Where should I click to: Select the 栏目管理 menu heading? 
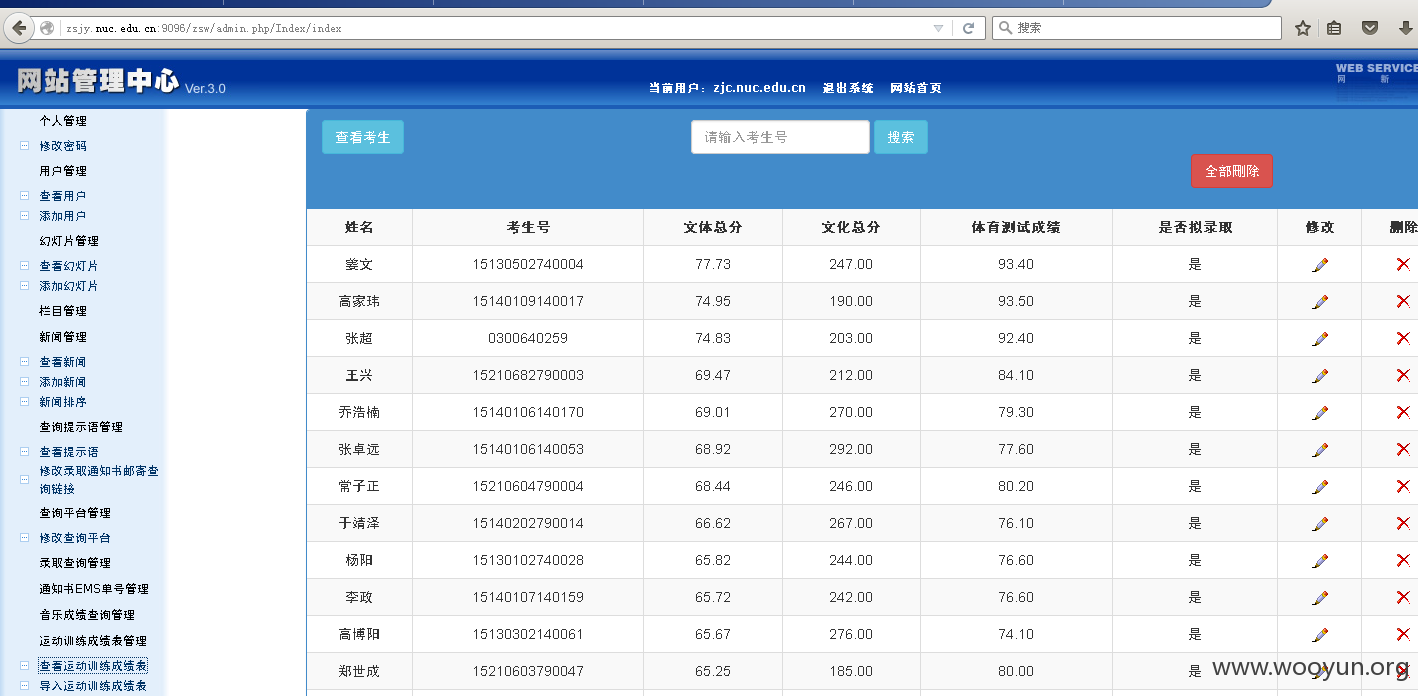tap(63, 311)
